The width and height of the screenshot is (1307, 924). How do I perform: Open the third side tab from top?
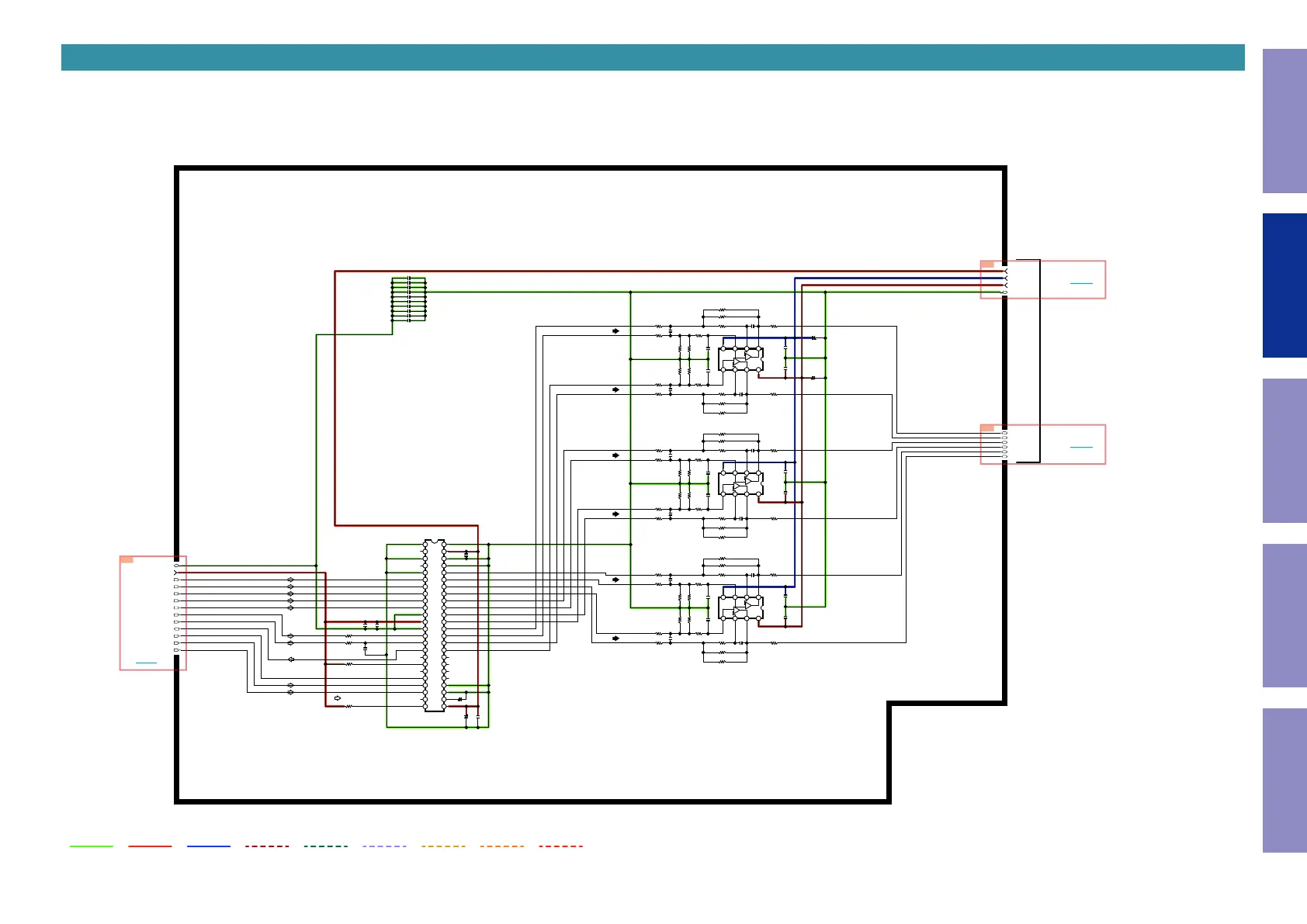pos(1284,451)
